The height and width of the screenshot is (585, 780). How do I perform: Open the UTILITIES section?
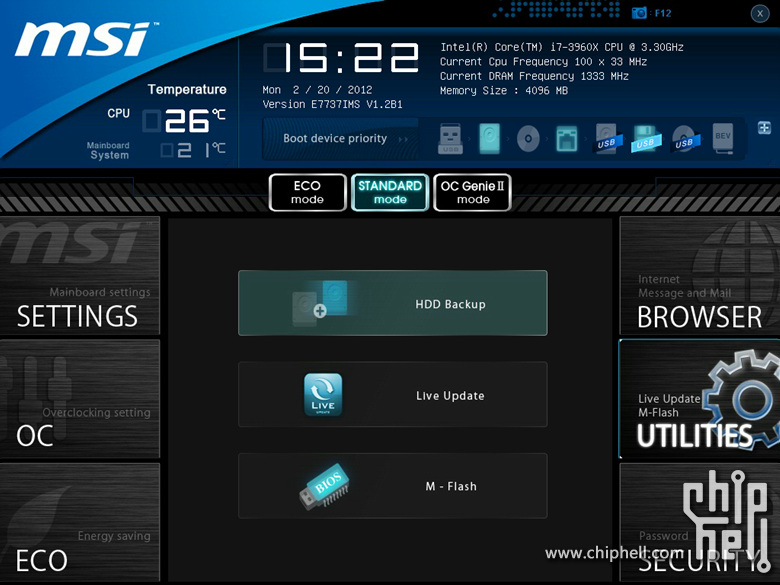coord(700,399)
